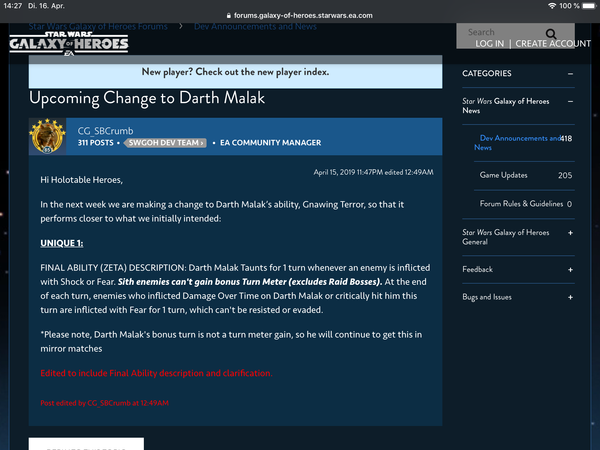Screen dimensions: 600x450
Task: Click the LOG IN link
Action: point(489,44)
